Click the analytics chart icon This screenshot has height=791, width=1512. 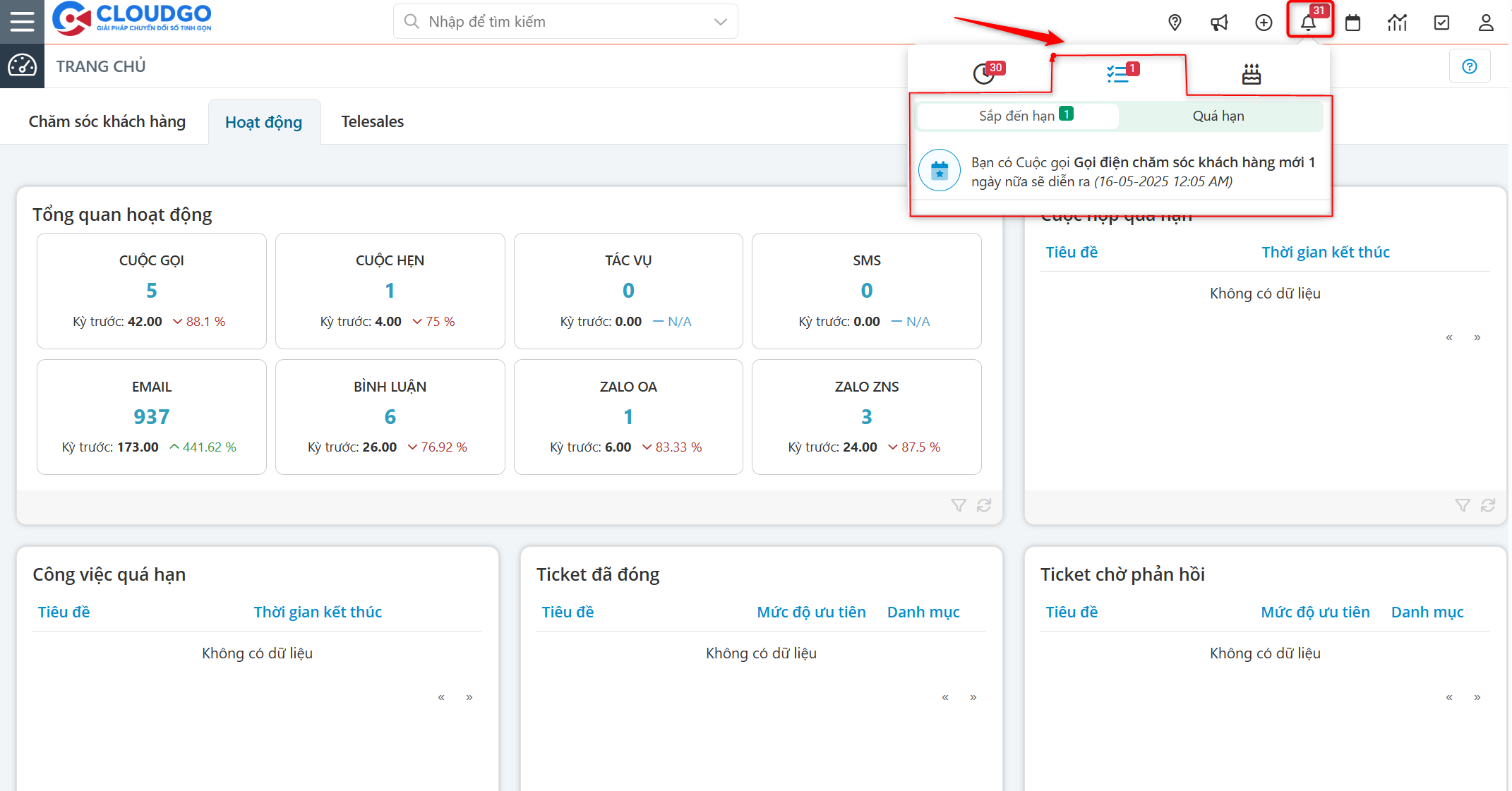(1397, 23)
